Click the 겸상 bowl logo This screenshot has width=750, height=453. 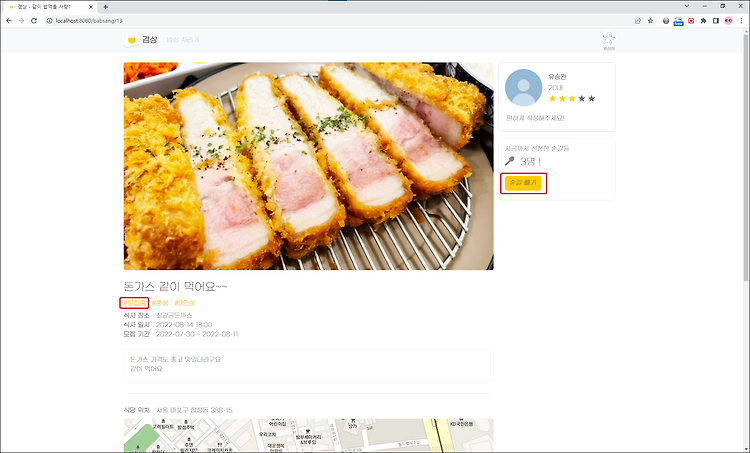132,40
